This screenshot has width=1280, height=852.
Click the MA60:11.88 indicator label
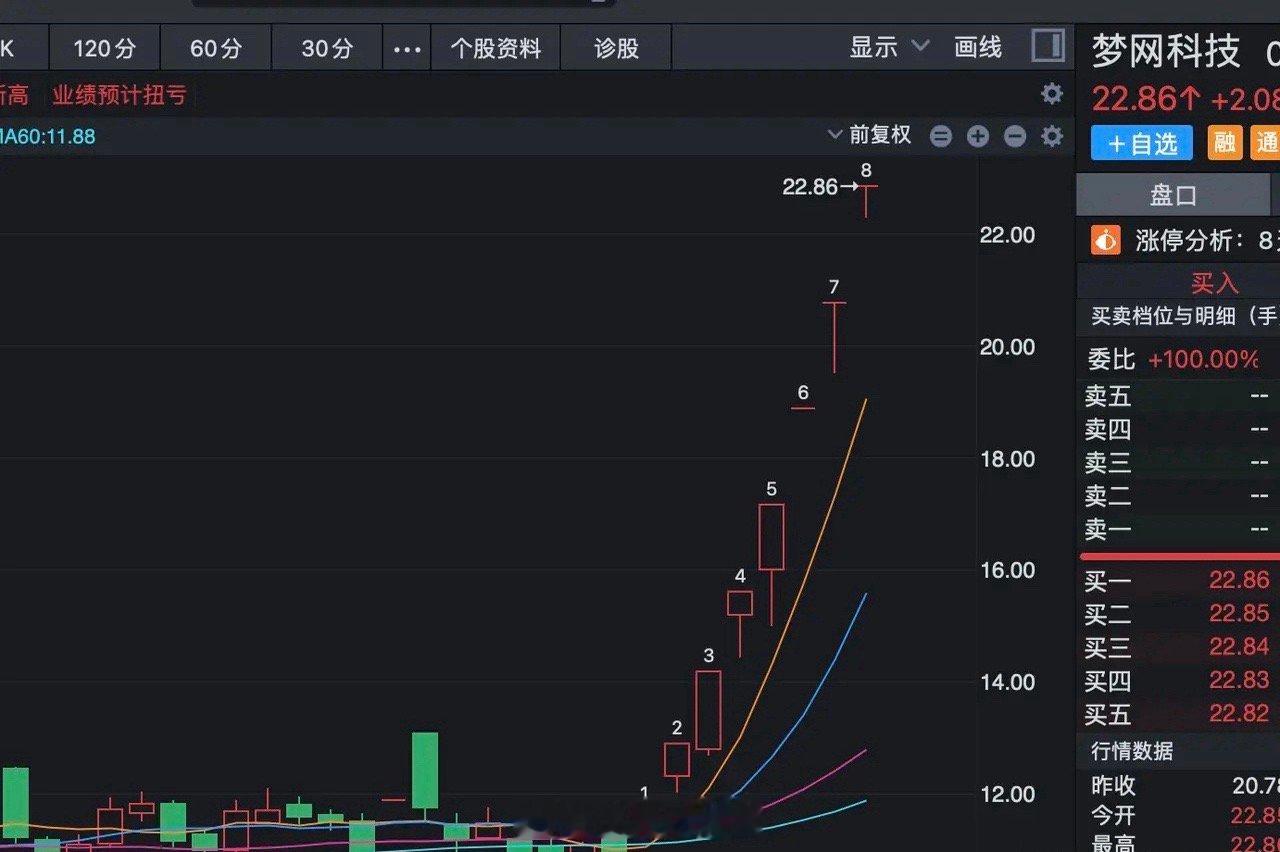[48, 136]
